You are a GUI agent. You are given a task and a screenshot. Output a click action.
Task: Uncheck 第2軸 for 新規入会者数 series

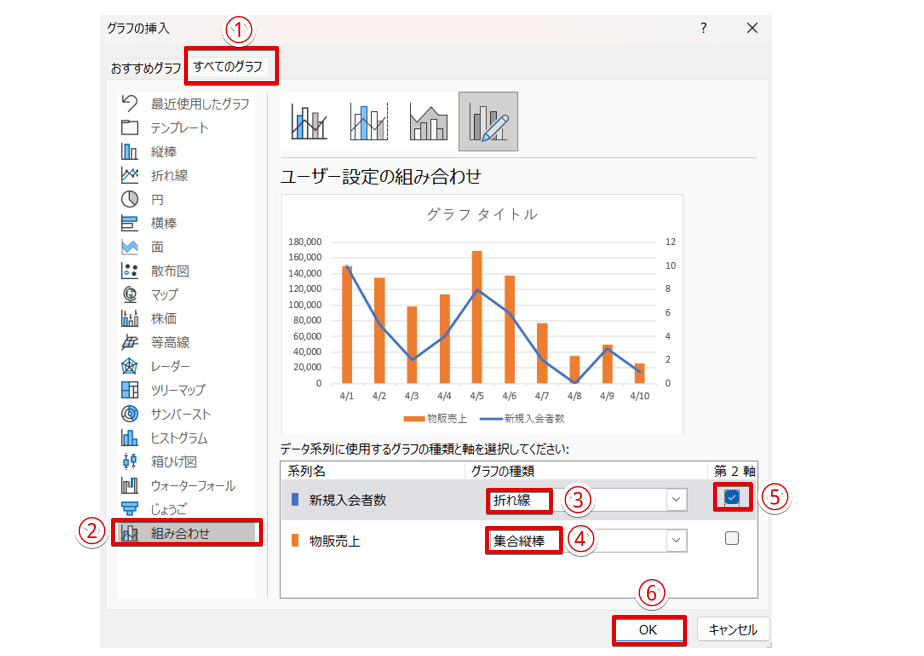732,498
